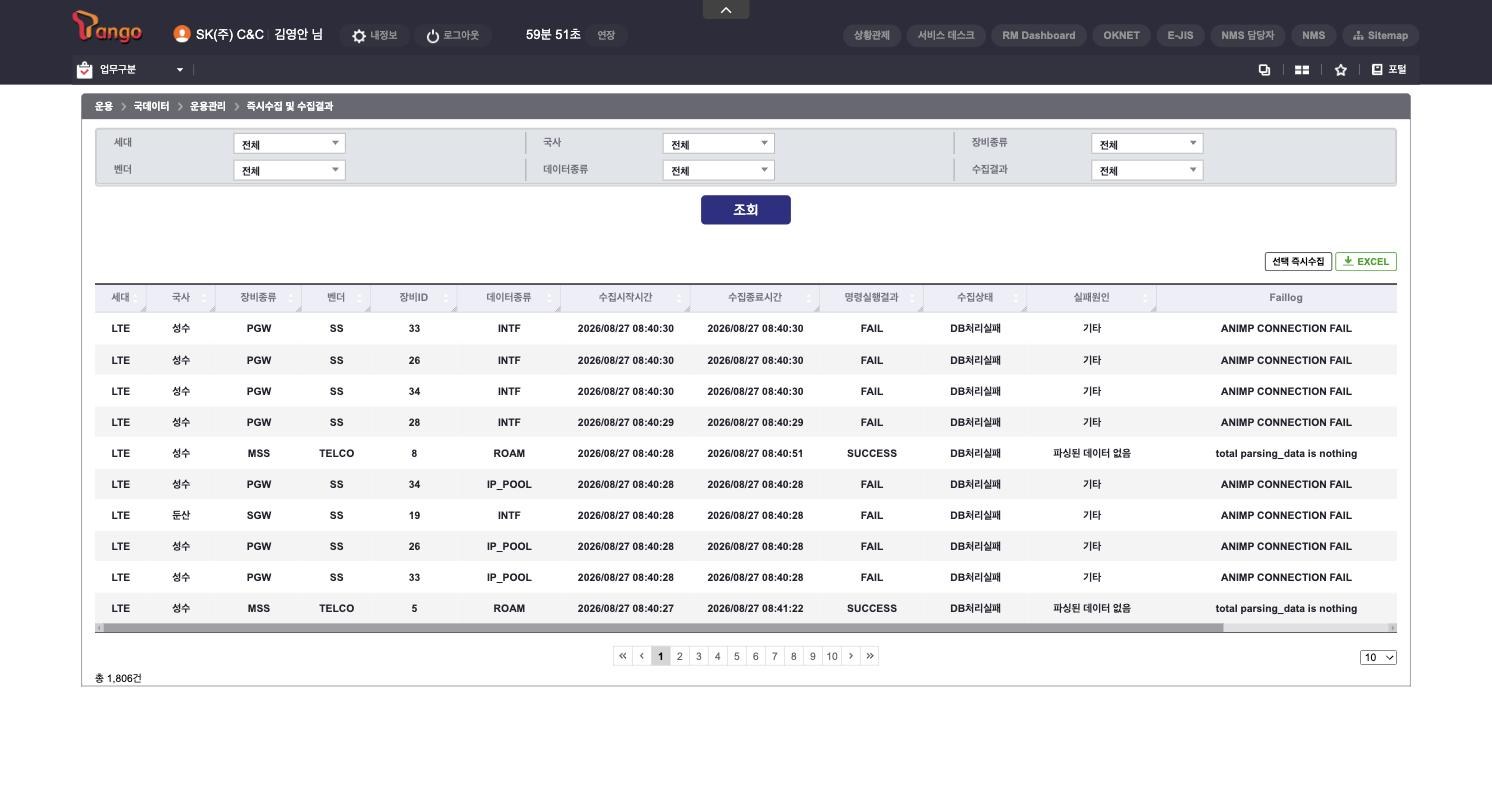The height and width of the screenshot is (812, 1492).
Task: Go to the previous results page
Action: coord(642,656)
